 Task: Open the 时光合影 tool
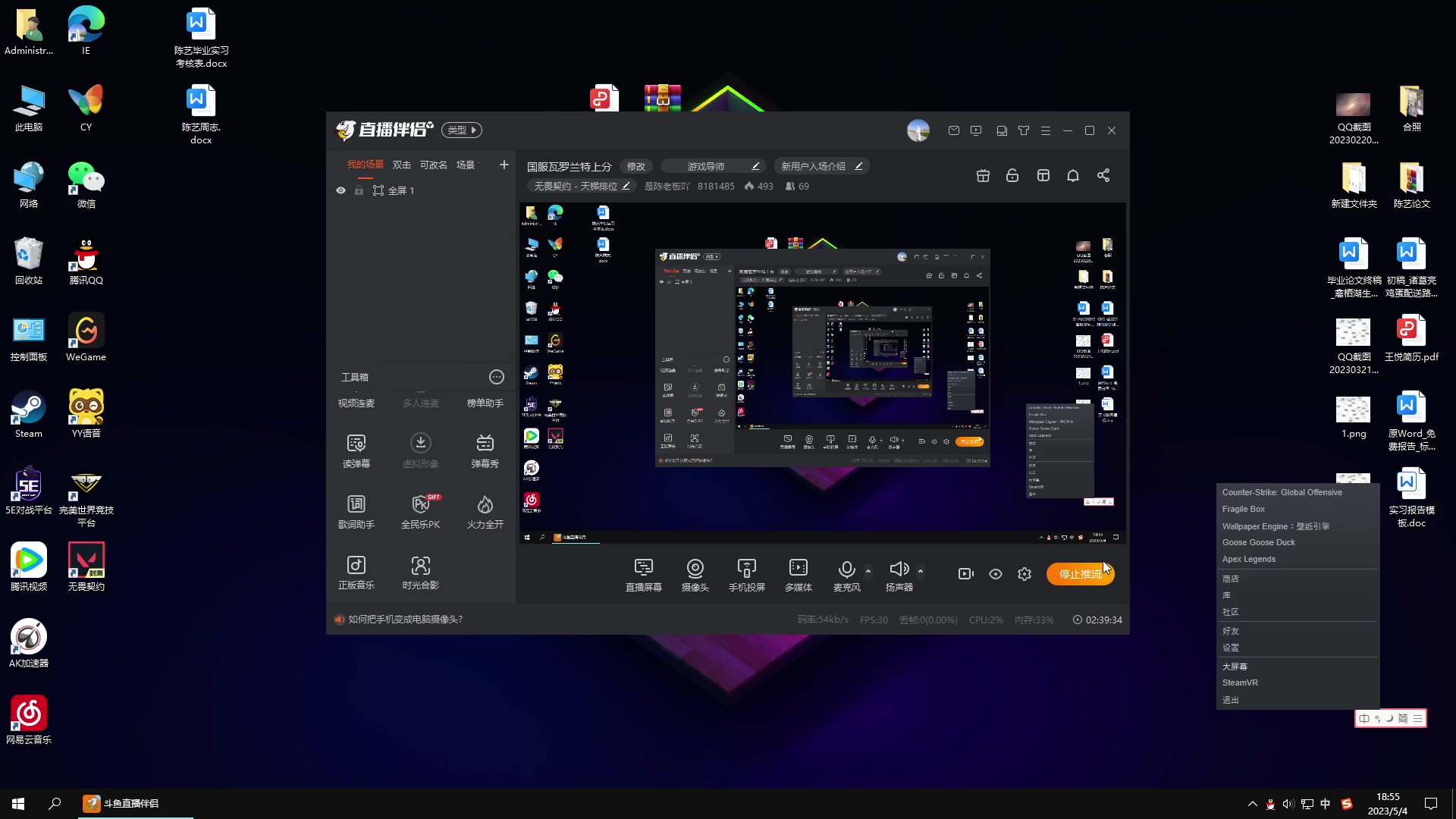[420, 572]
